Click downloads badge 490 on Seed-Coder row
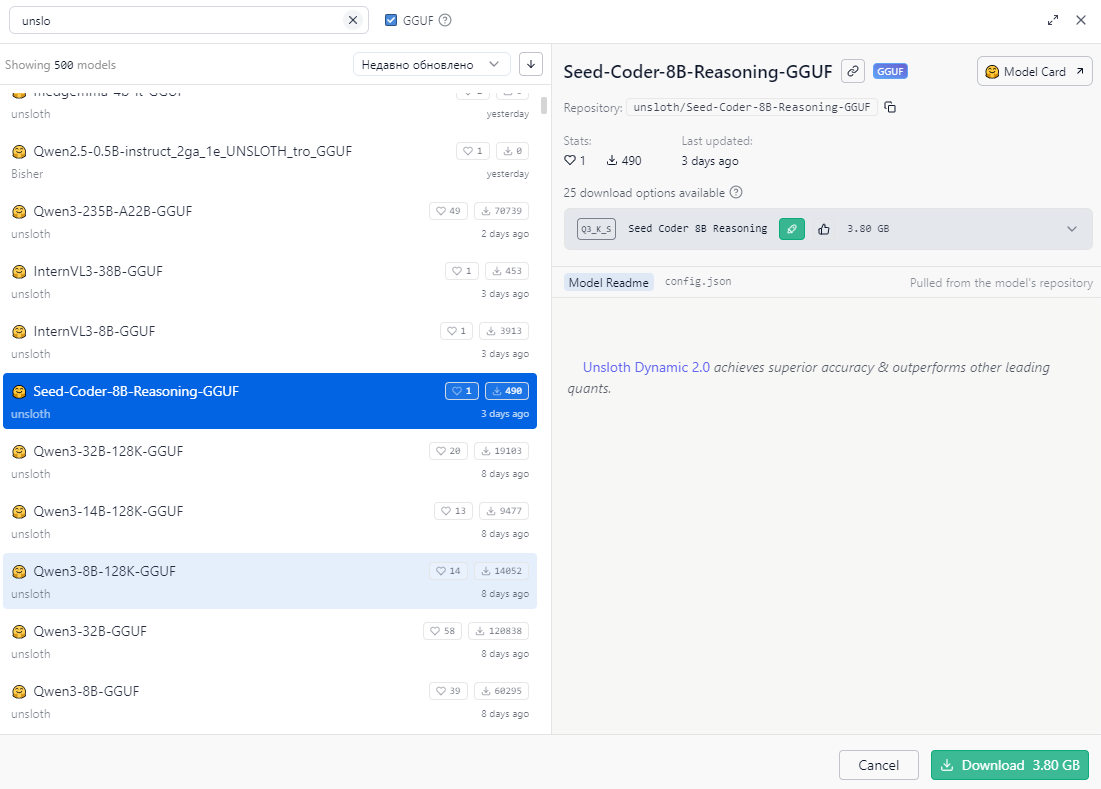 pos(507,391)
